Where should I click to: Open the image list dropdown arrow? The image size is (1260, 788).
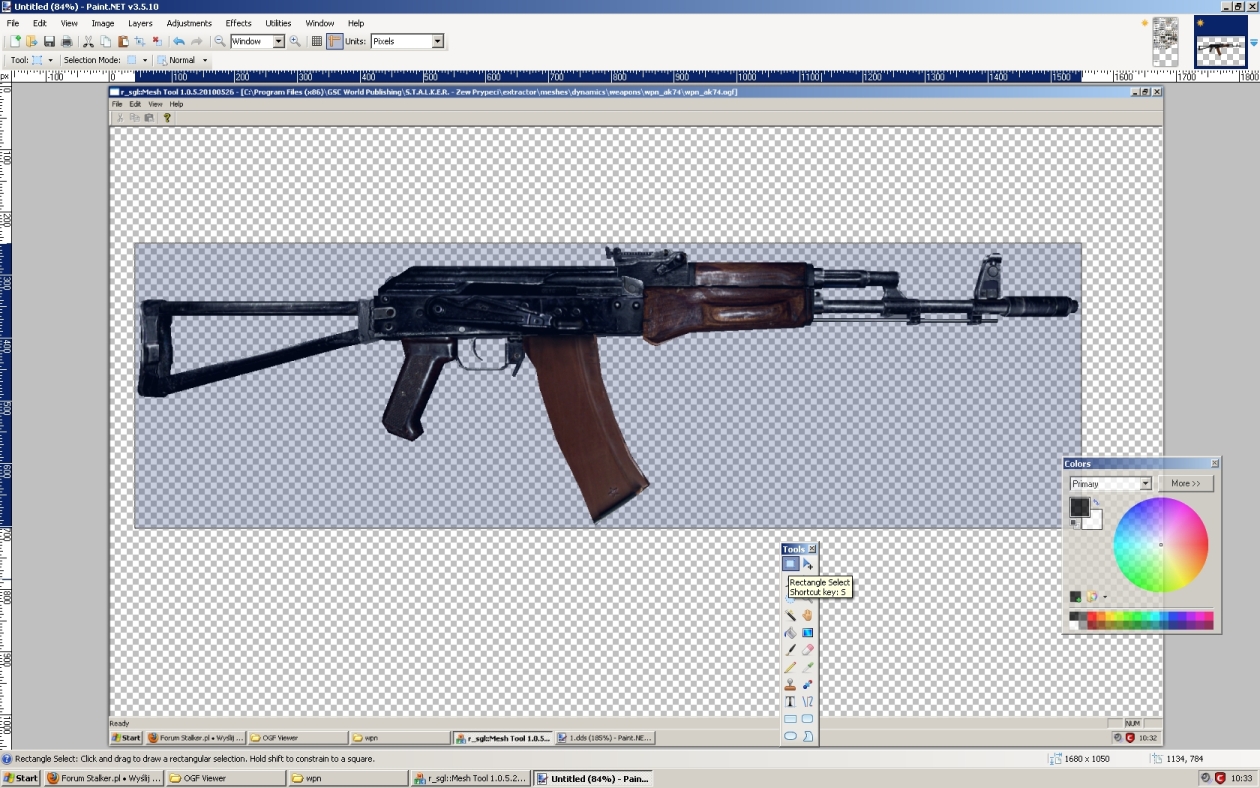pyautogui.click(x=1254, y=42)
